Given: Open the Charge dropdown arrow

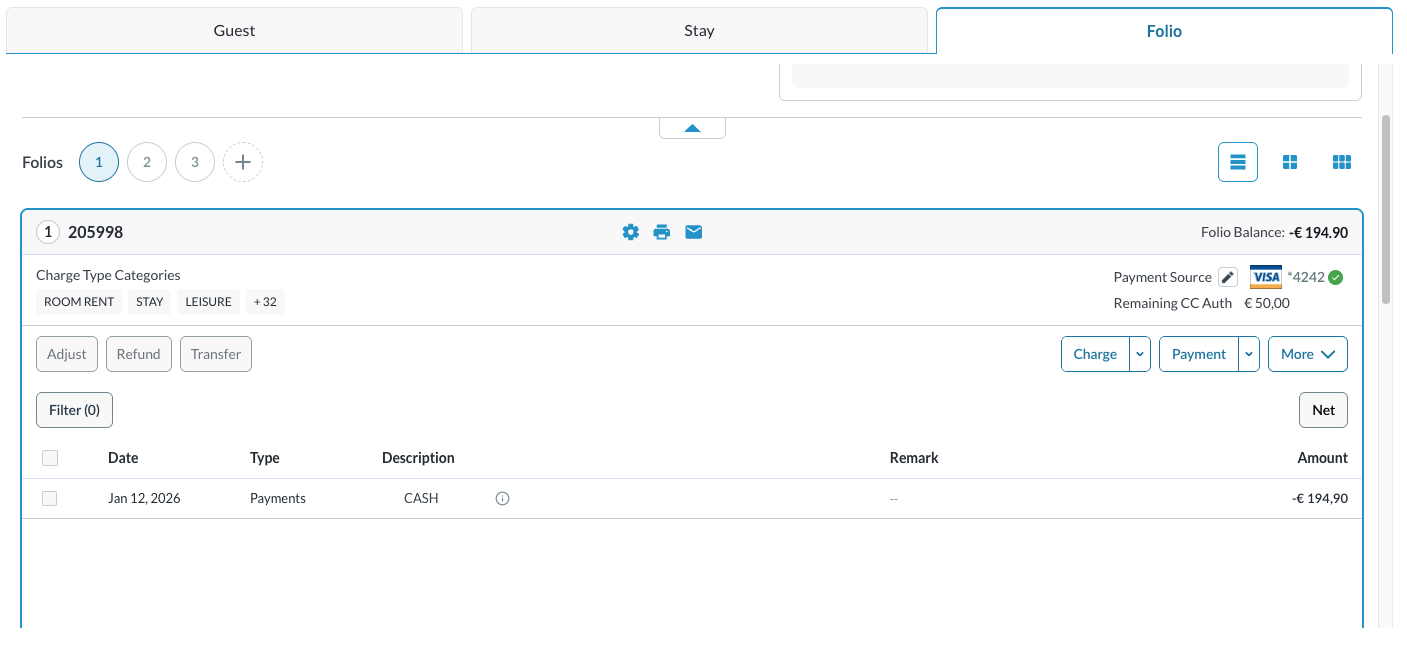Looking at the screenshot, I should click(x=1140, y=353).
